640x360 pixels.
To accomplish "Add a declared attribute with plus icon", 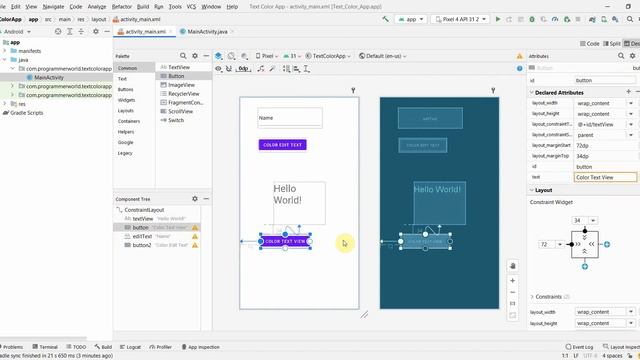I will (x=629, y=92).
